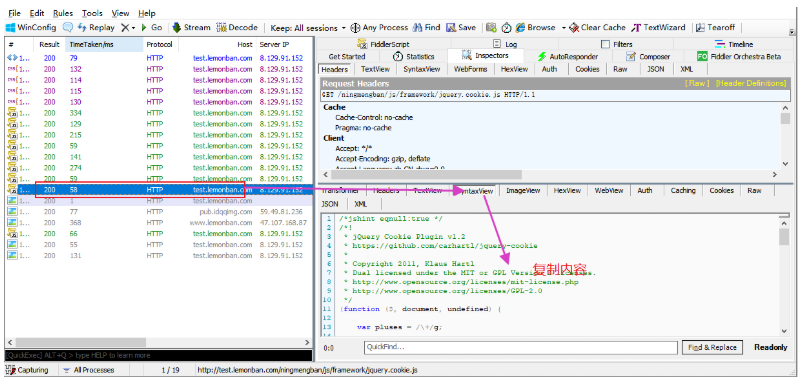Open the Filters tab
This screenshot has height=380, width=801.
tap(616, 44)
